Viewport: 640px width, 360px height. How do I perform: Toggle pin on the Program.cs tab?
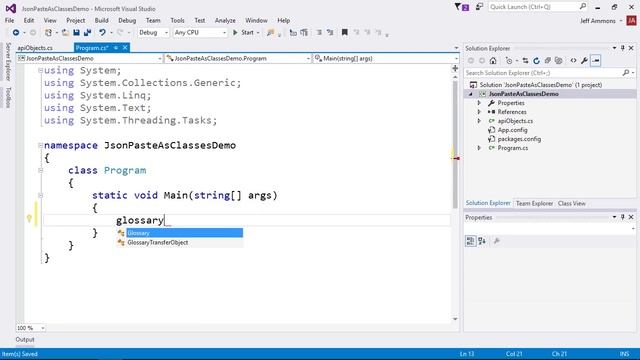click(116, 48)
